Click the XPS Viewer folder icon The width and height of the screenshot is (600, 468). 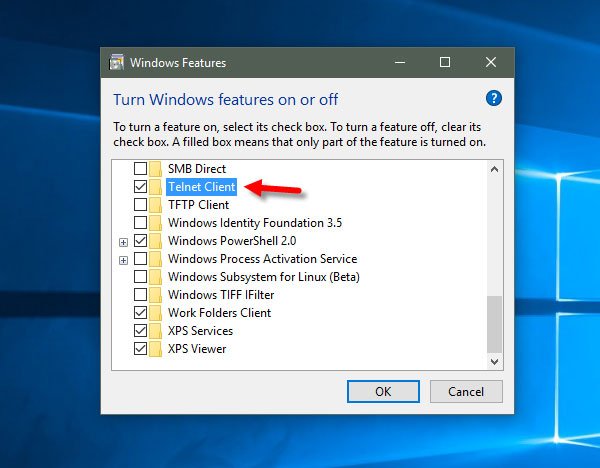pos(155,349)
